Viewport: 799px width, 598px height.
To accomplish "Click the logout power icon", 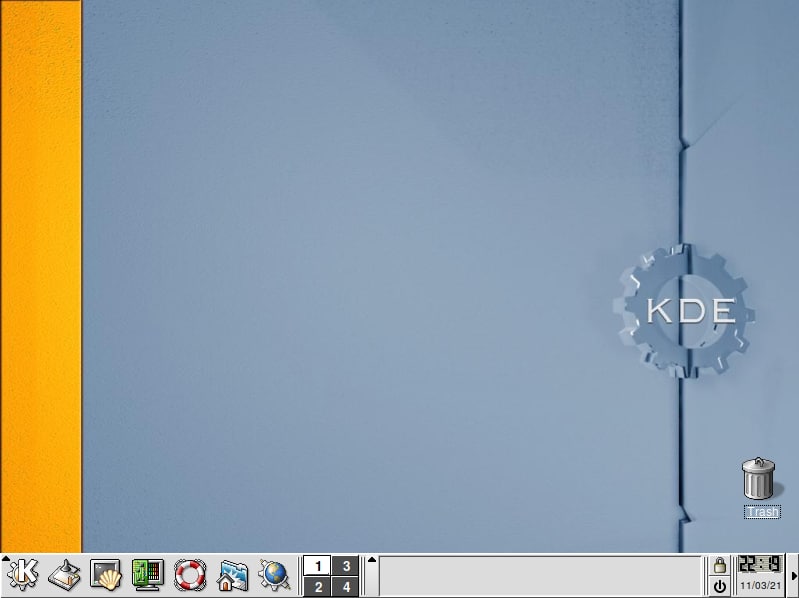I will point(720,586).
